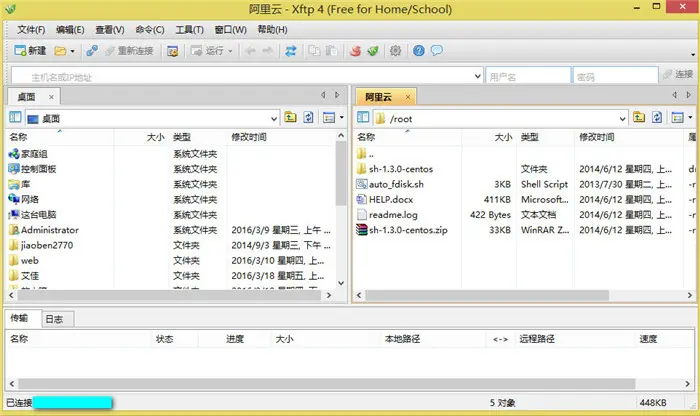Expand the host address dropdown arrow

pos(478,76)
